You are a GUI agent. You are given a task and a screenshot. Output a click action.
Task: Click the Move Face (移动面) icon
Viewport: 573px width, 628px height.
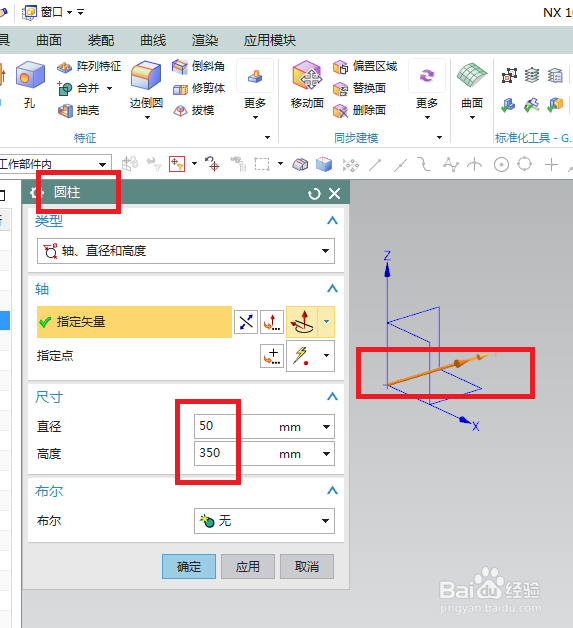pyautogui.click(x=307, y=75)
